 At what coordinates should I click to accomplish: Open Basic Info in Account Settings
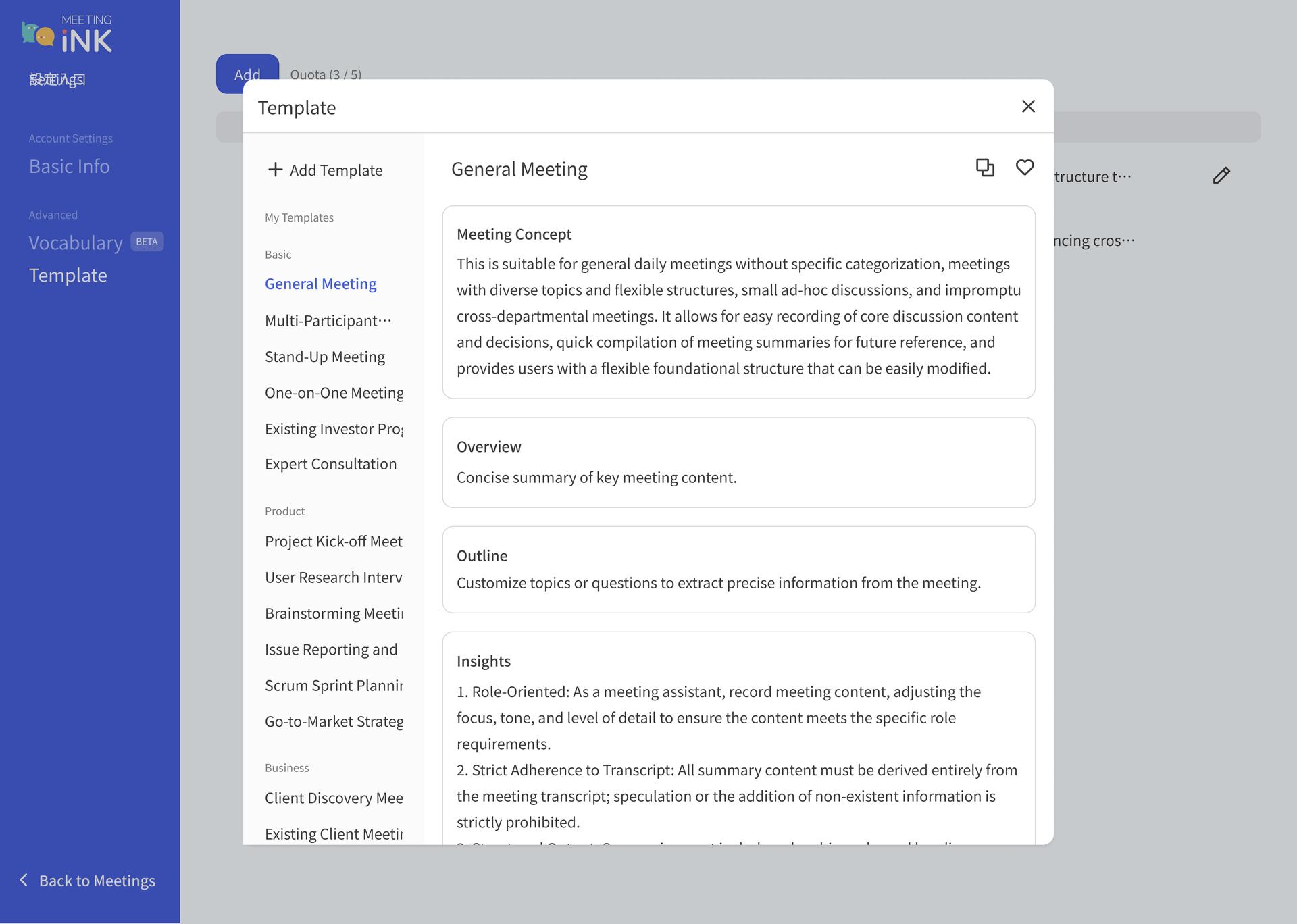[x=69, y=166]
